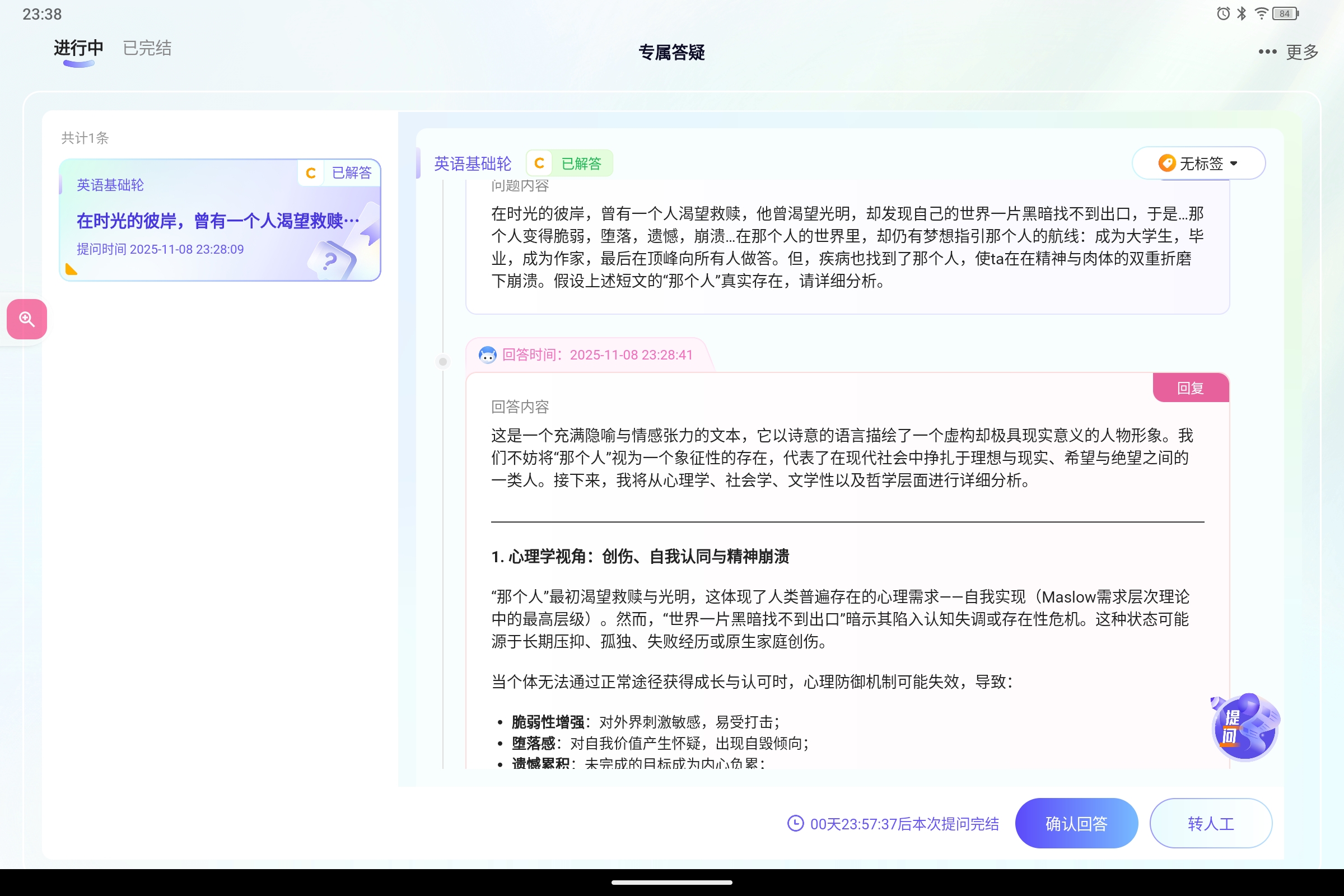Click the yellow C course badge on the question card
The height and width of the screenshot is (896, 1344).
click(311, 172)
